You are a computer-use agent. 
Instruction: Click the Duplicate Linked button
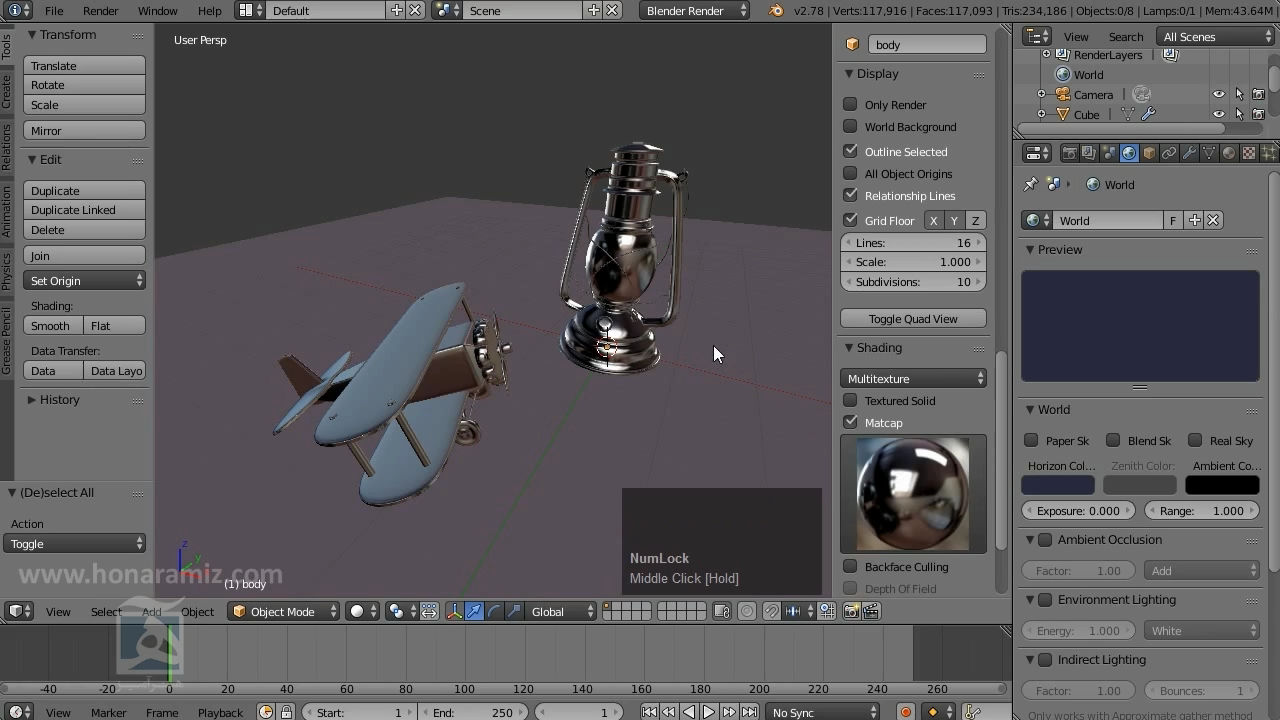pos(84,210)
